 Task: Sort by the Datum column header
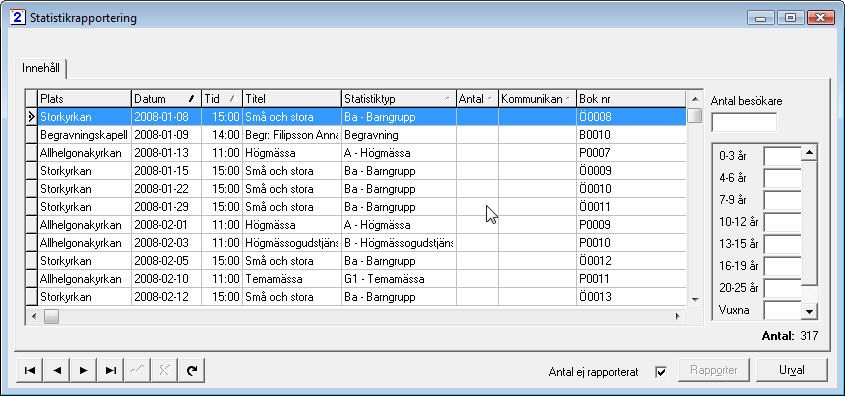coord(167,99)
